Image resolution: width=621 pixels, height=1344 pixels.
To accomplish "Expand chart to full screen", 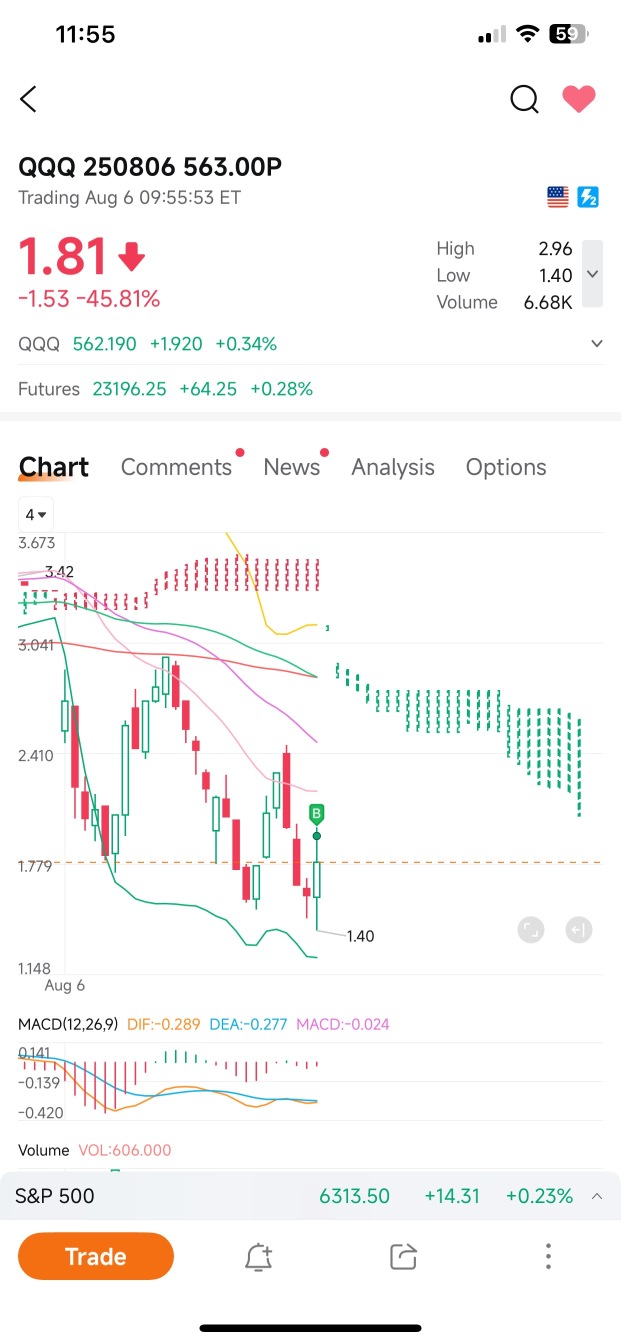I will [531, 930].
